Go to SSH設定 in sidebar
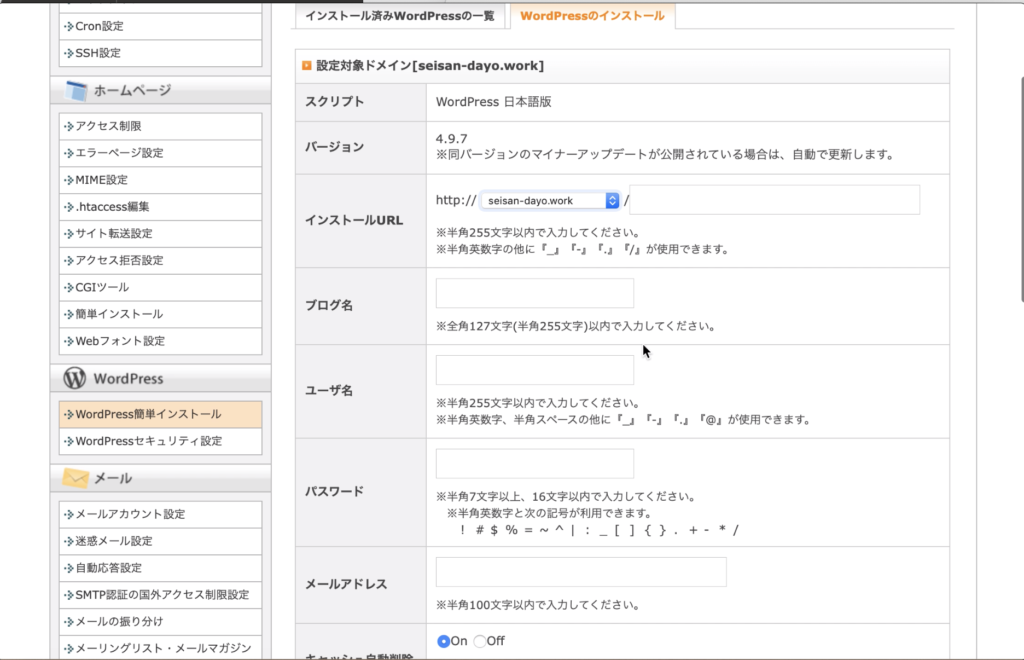The height and width of the screenshot is (660, 1024). 98,53
